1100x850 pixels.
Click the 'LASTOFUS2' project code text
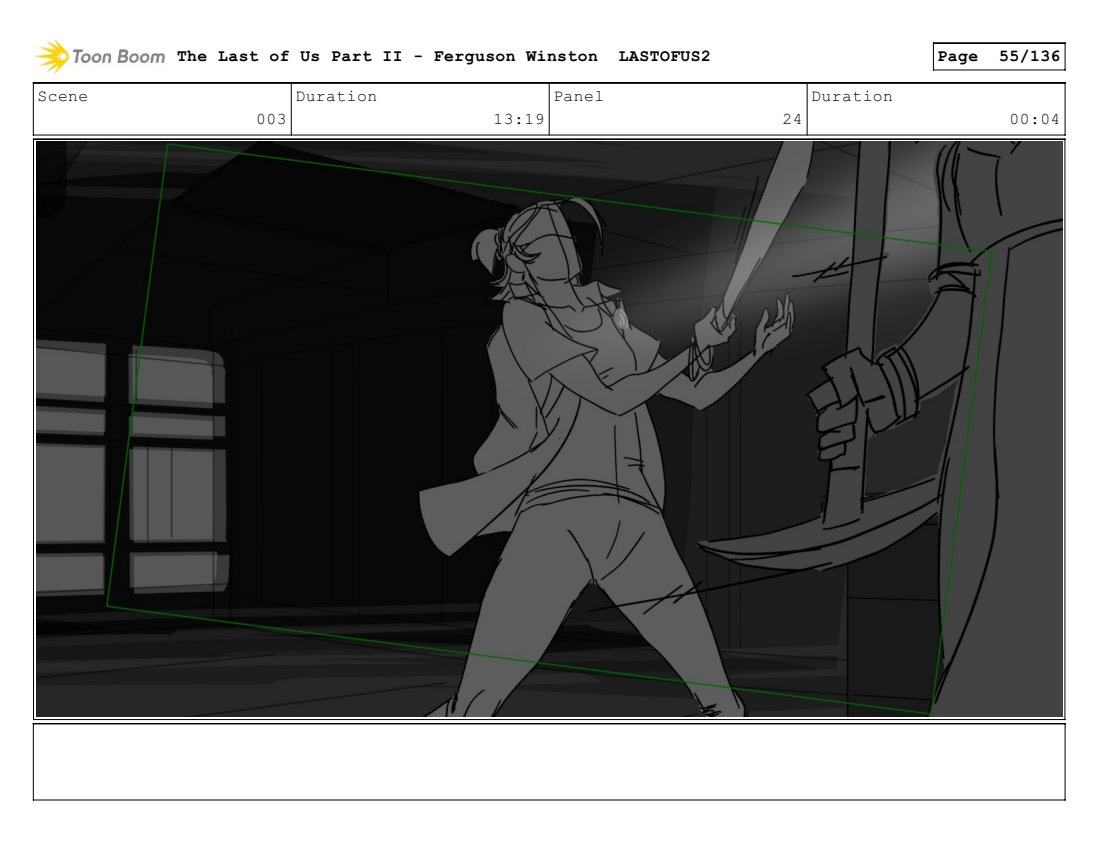pos(664,56)
